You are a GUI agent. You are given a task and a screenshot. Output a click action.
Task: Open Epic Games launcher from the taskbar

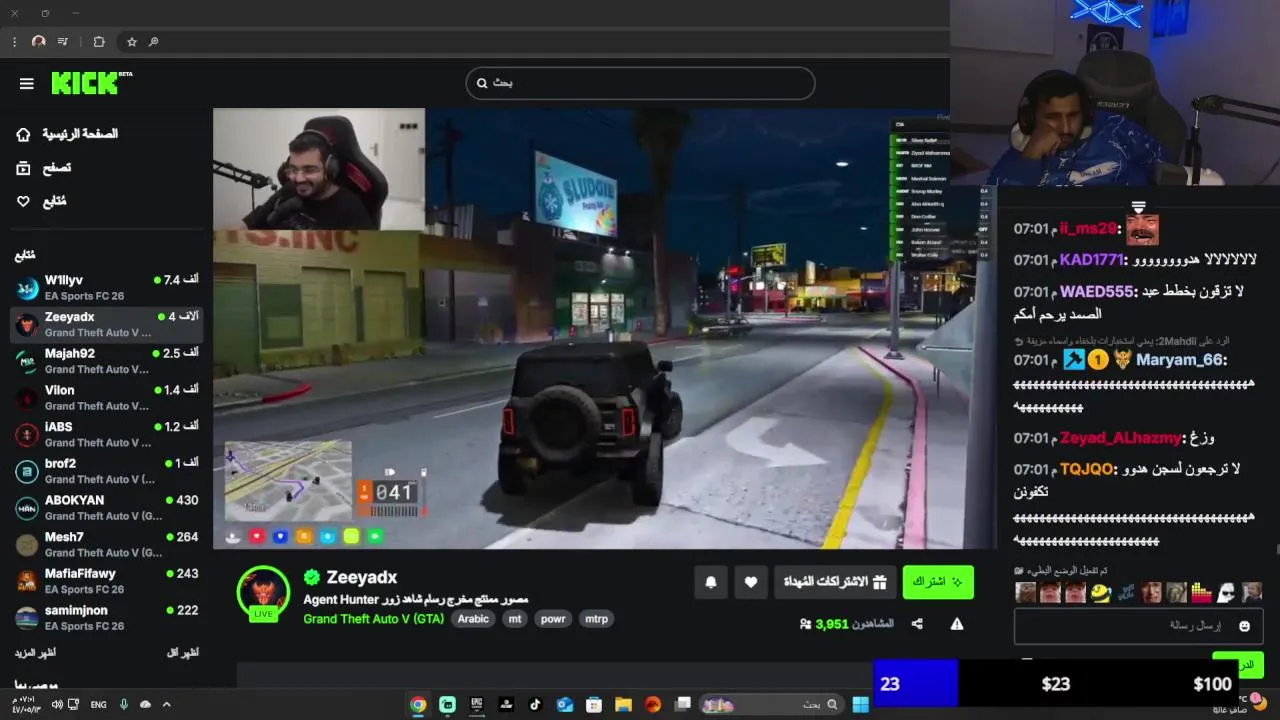click(x=477, y=704)
